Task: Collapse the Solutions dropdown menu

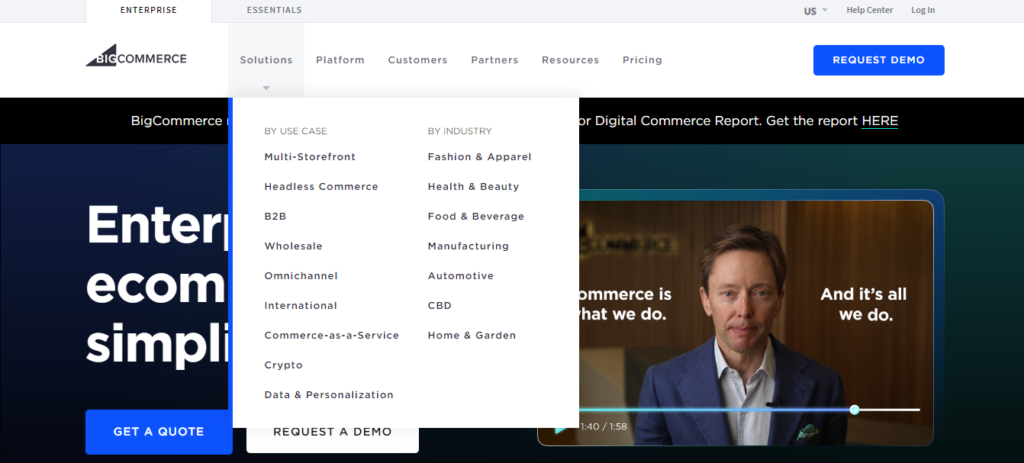Action: [266, 61]
